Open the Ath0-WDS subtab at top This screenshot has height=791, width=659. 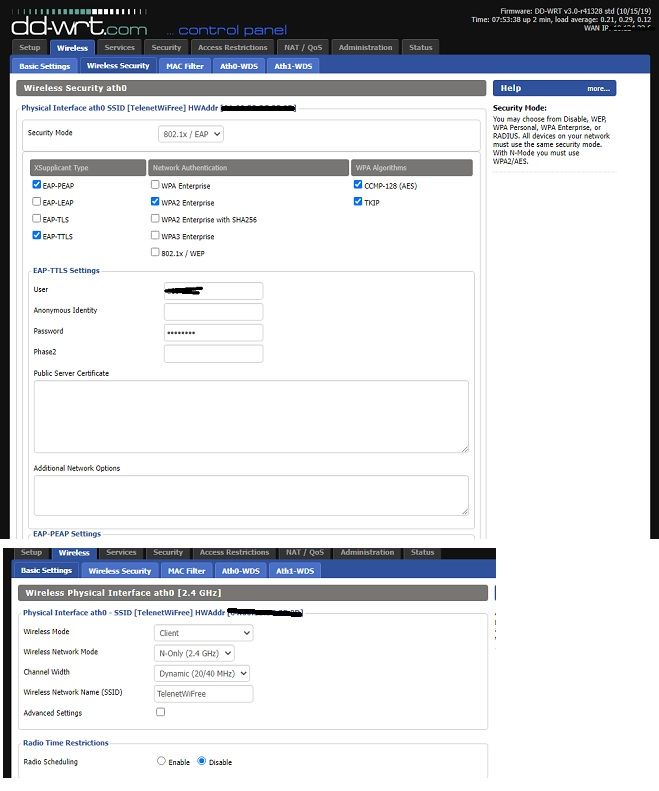tap(240, 66)
